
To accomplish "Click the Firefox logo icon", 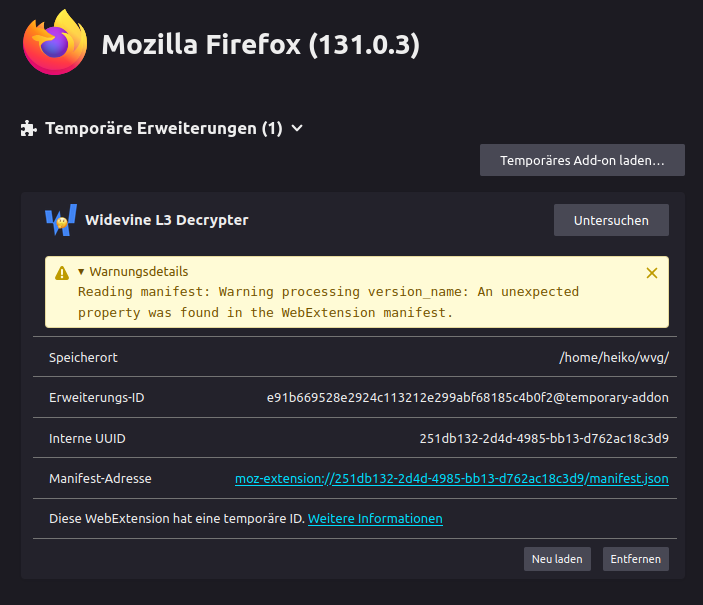I will (54, 43).
